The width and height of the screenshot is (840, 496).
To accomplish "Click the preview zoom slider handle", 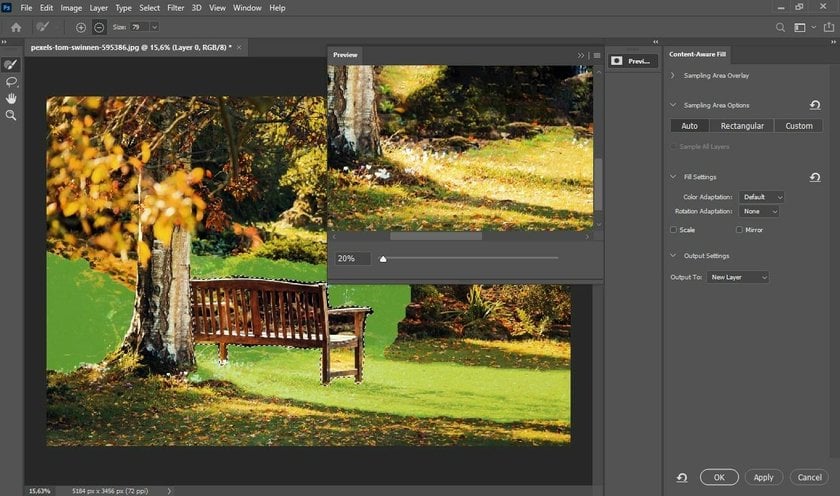I will tap(383, 259).
